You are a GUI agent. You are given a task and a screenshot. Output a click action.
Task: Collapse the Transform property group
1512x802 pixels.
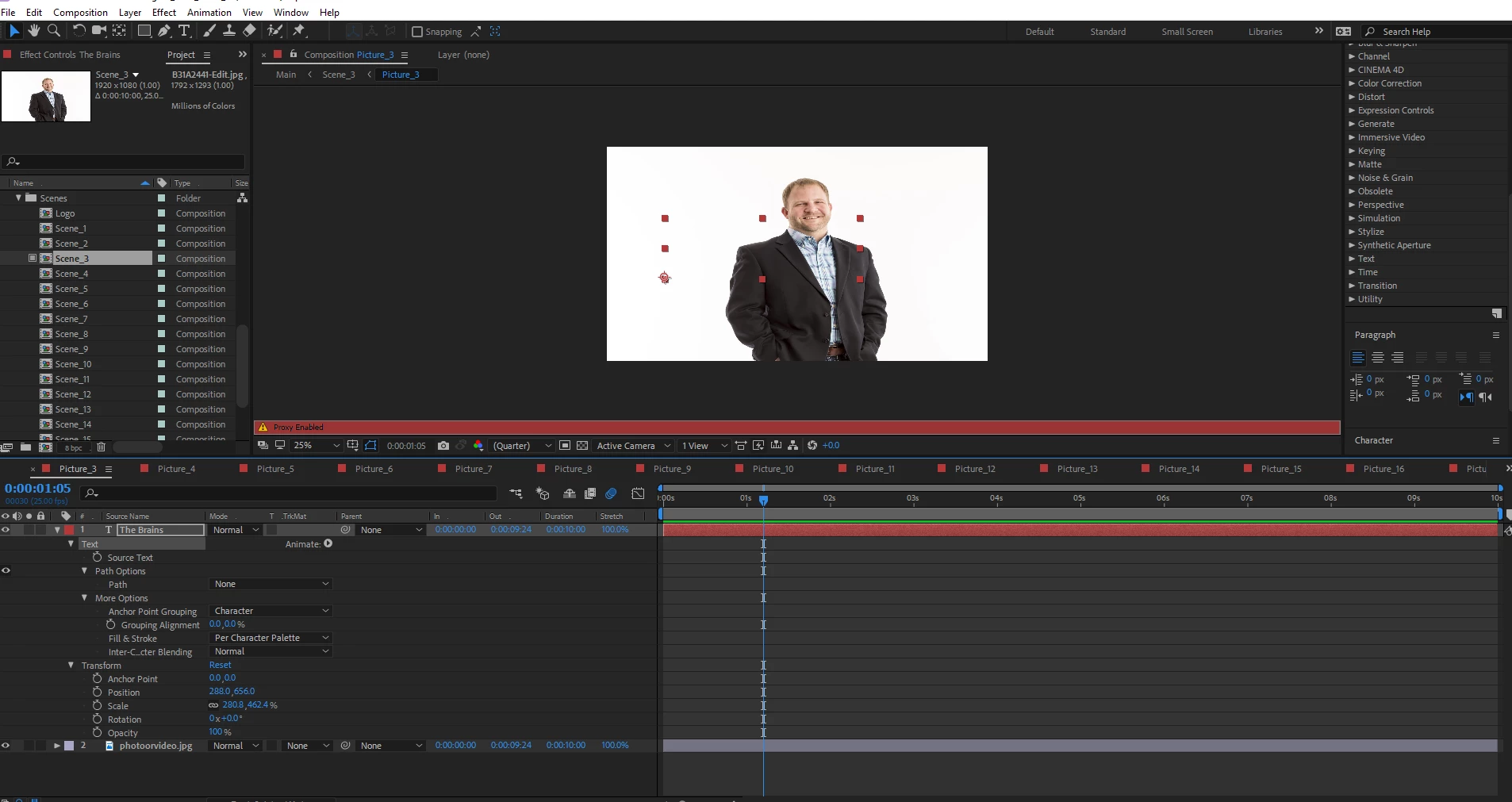tap(71, 666)
